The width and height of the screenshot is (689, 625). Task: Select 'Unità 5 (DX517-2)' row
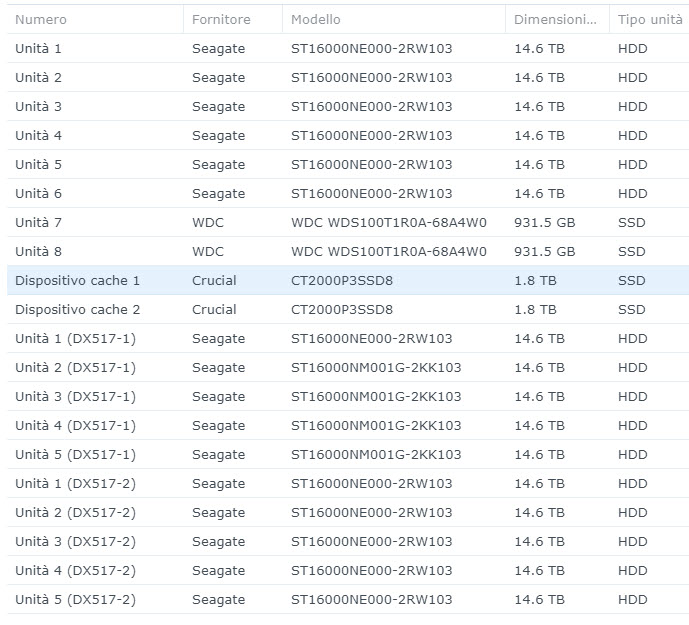348,600
